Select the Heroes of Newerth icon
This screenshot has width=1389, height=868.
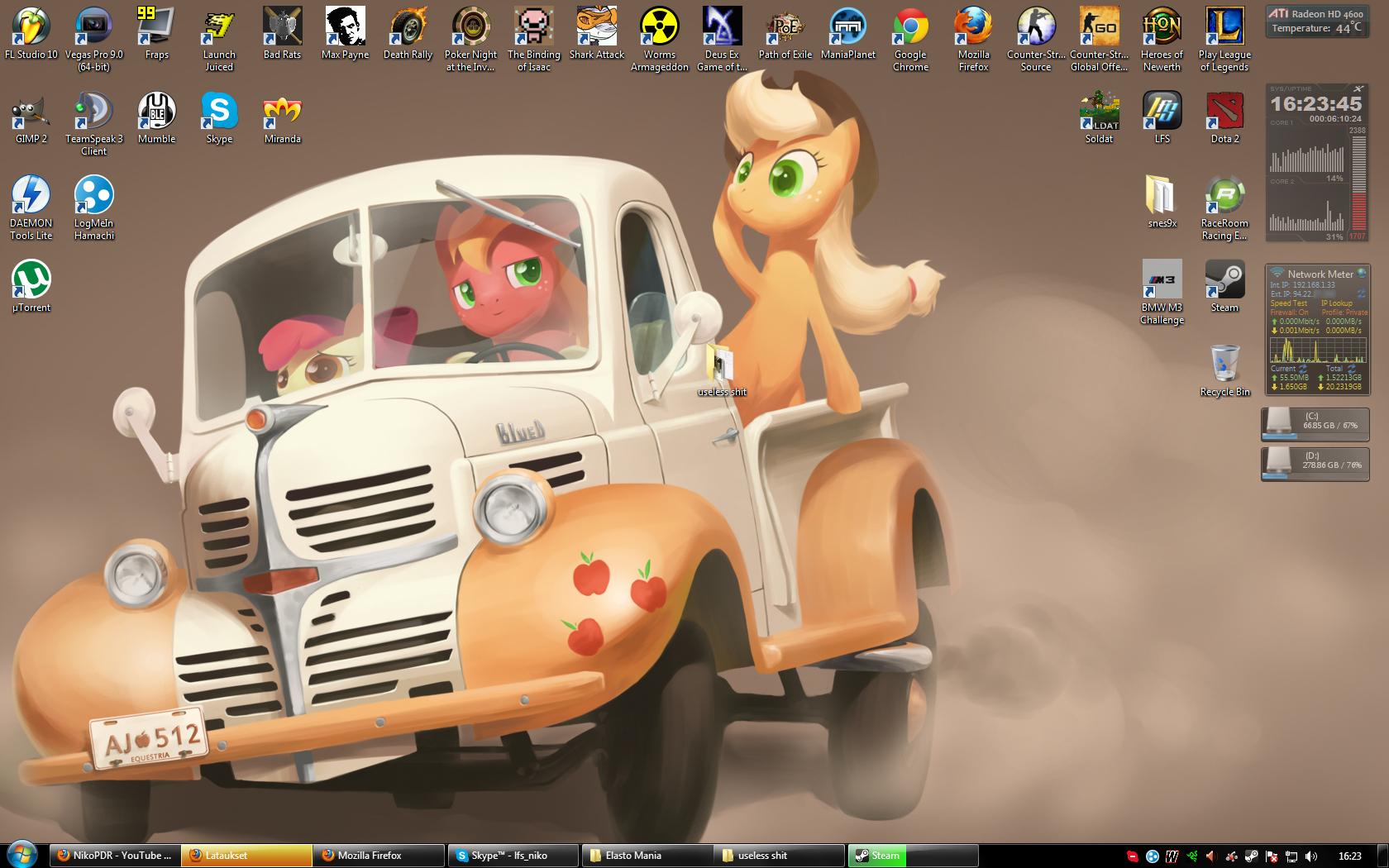[x=1162, y=39]
